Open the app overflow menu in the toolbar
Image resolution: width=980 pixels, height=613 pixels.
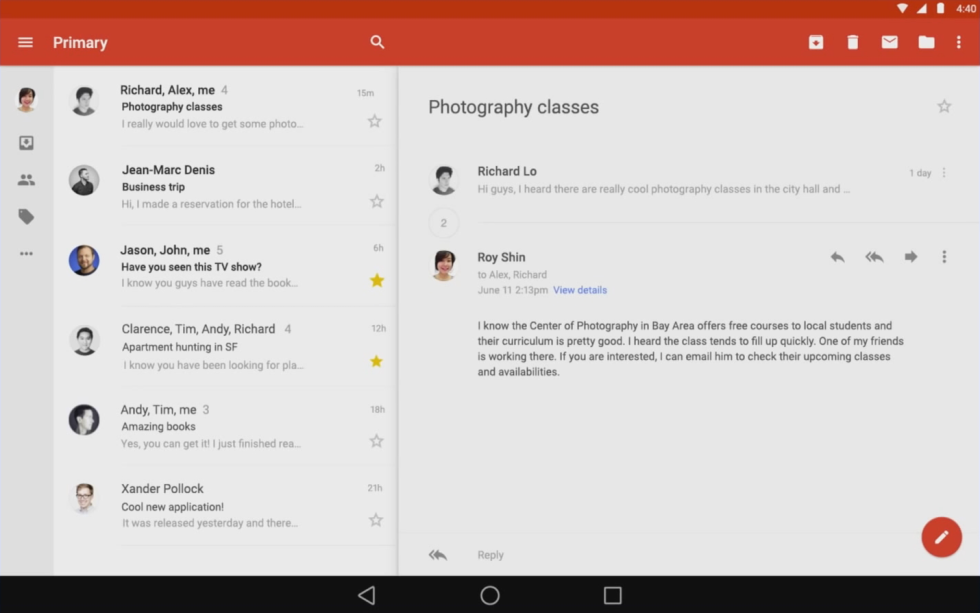[x=961, y=42]
